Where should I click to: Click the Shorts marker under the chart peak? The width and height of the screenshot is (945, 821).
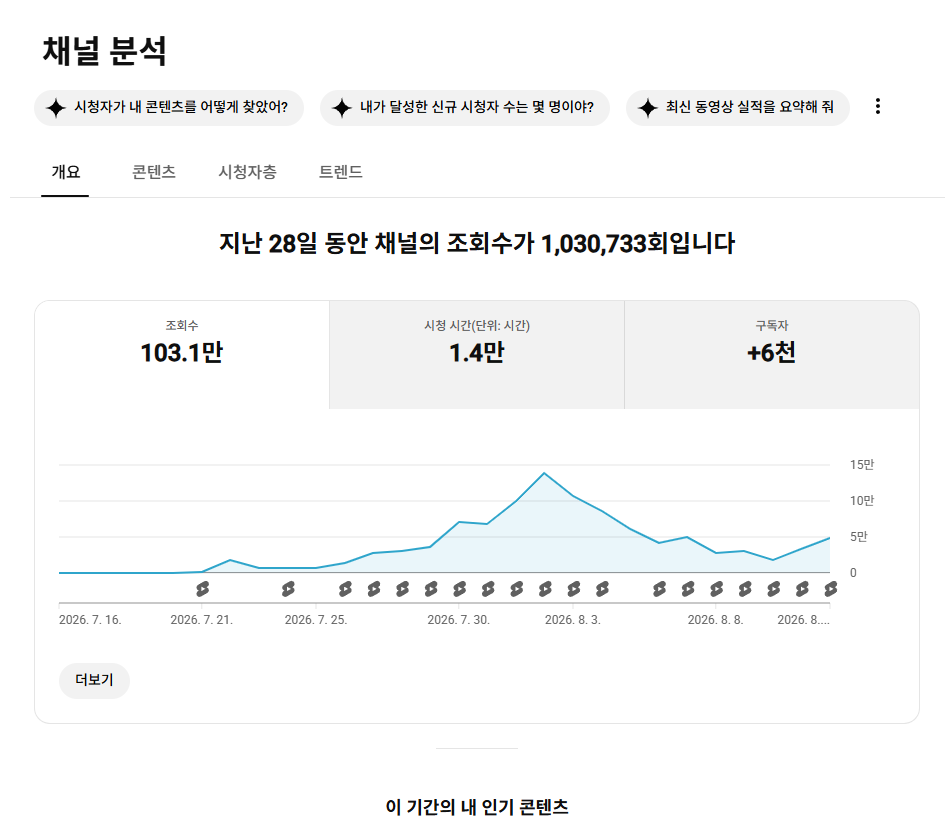point(545,589)
